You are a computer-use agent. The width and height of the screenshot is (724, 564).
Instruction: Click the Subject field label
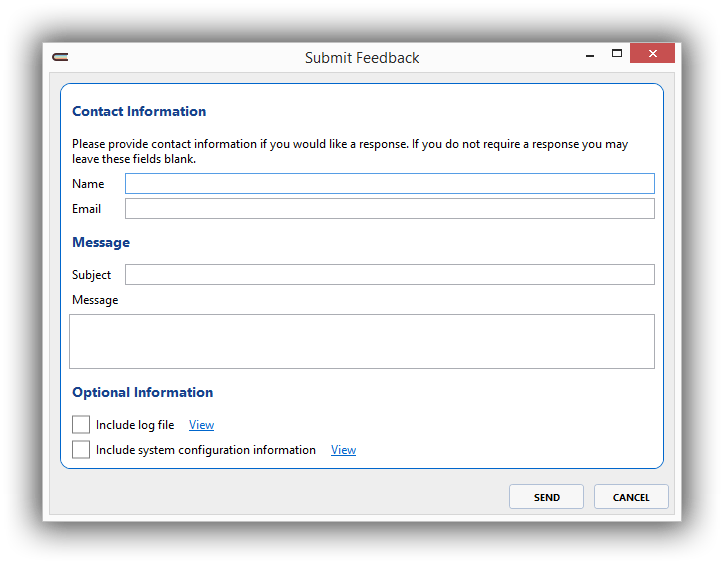point(92,275)
